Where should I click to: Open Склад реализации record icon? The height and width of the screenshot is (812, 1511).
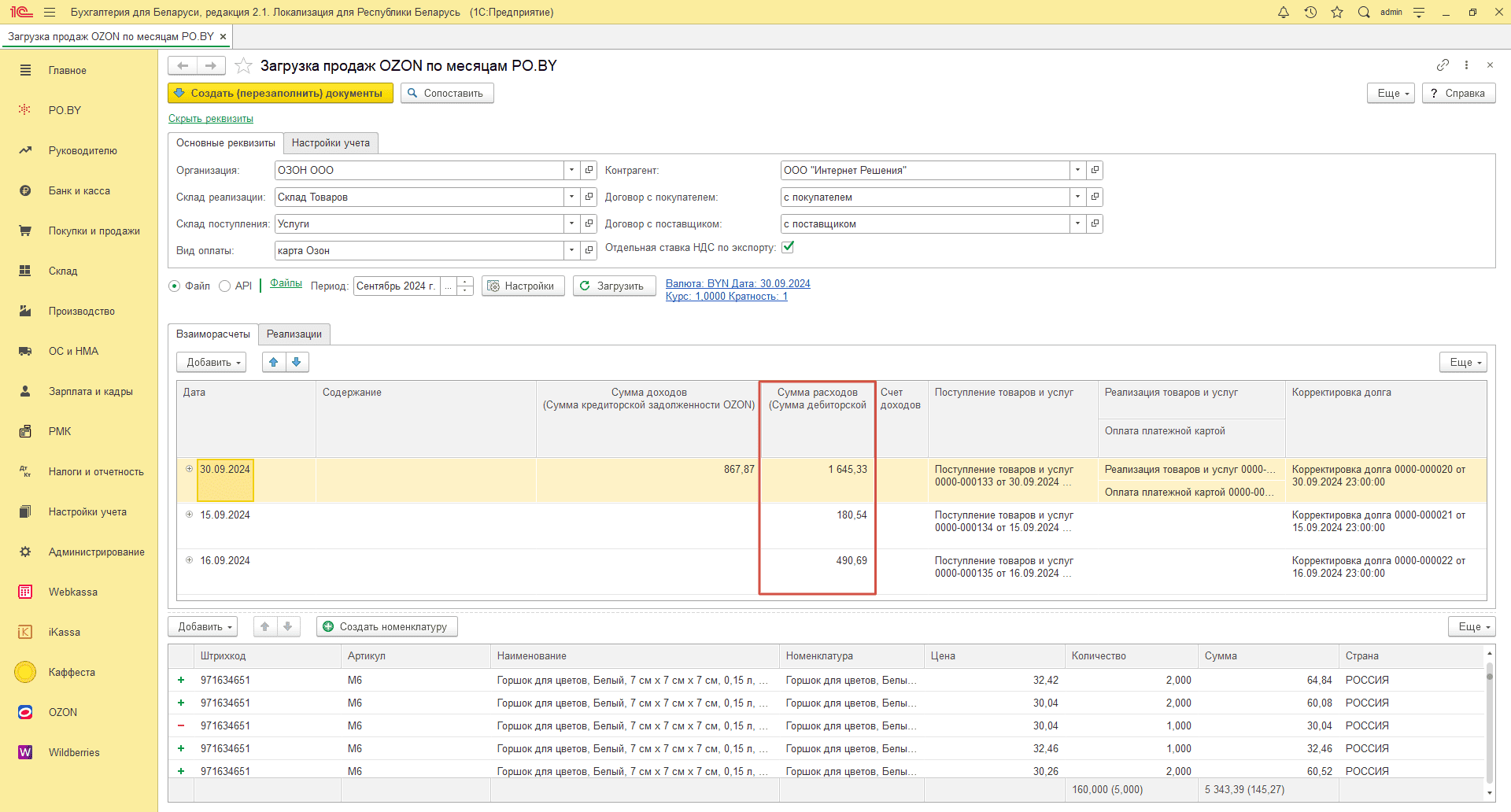[x=589, y=197]
